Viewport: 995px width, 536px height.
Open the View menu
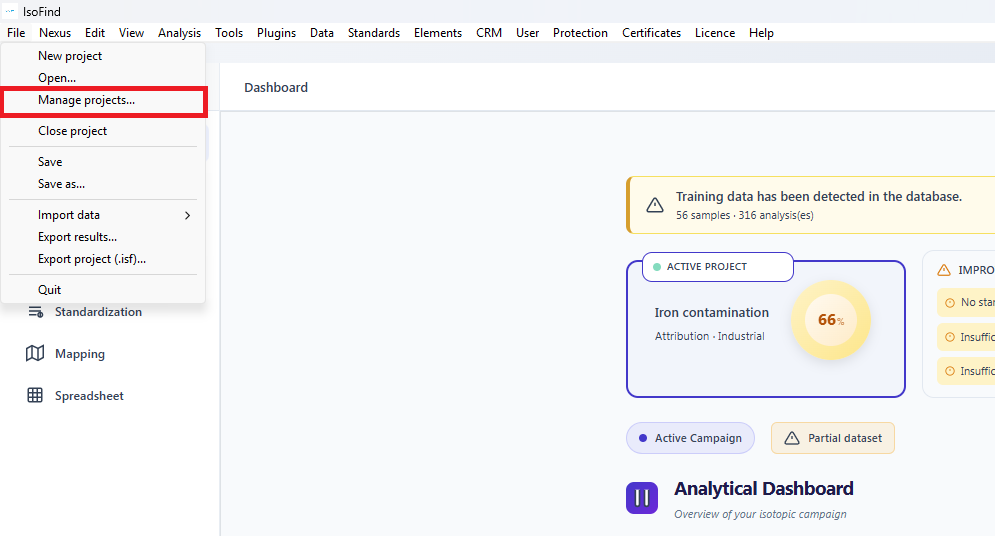click(x=131, y=33)
